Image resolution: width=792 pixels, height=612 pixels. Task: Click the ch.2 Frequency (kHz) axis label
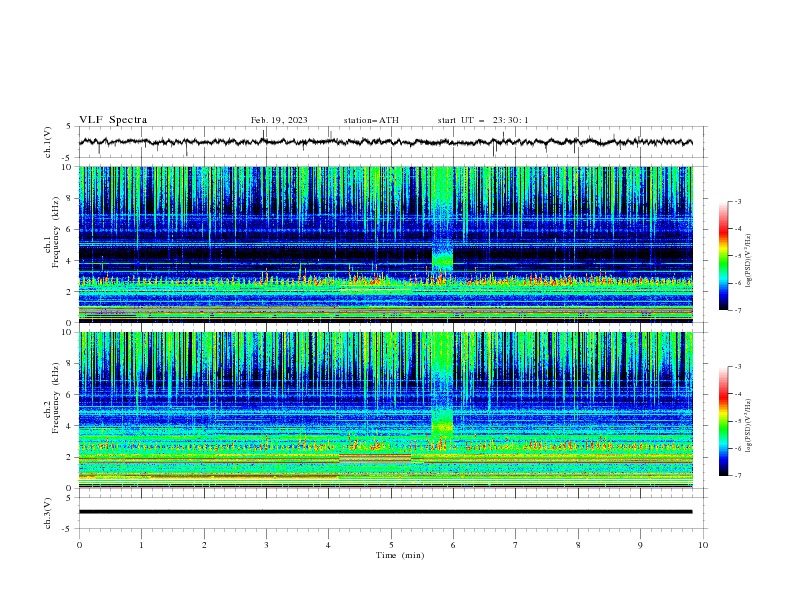click(x=52, y=398)
